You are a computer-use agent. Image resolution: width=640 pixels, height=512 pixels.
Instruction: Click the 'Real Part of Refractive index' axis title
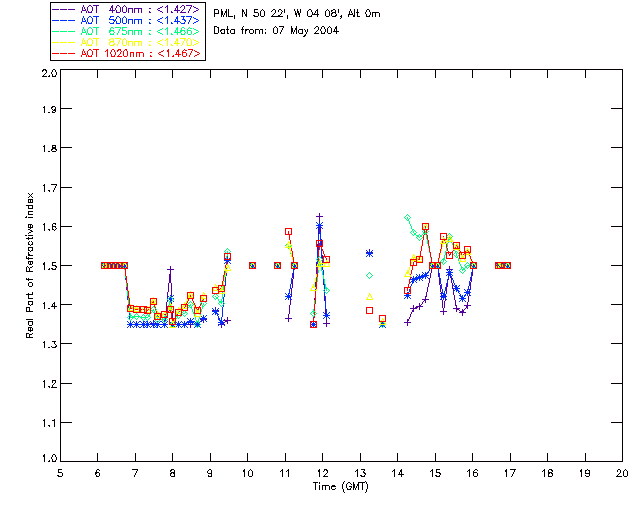30,265
